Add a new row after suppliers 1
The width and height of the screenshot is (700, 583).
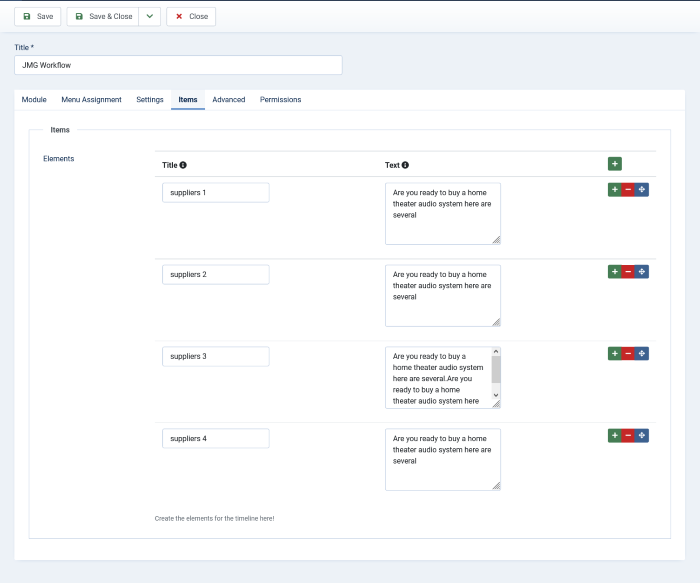pyautogui.click(x=614, y=189)
